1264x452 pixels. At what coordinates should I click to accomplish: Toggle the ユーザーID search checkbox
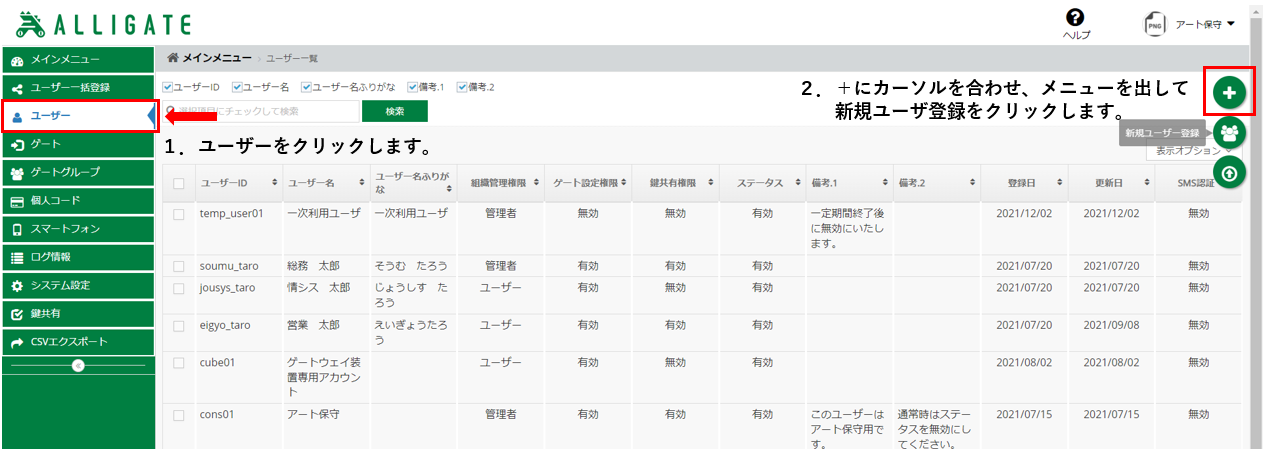click(x=167, y=87)
